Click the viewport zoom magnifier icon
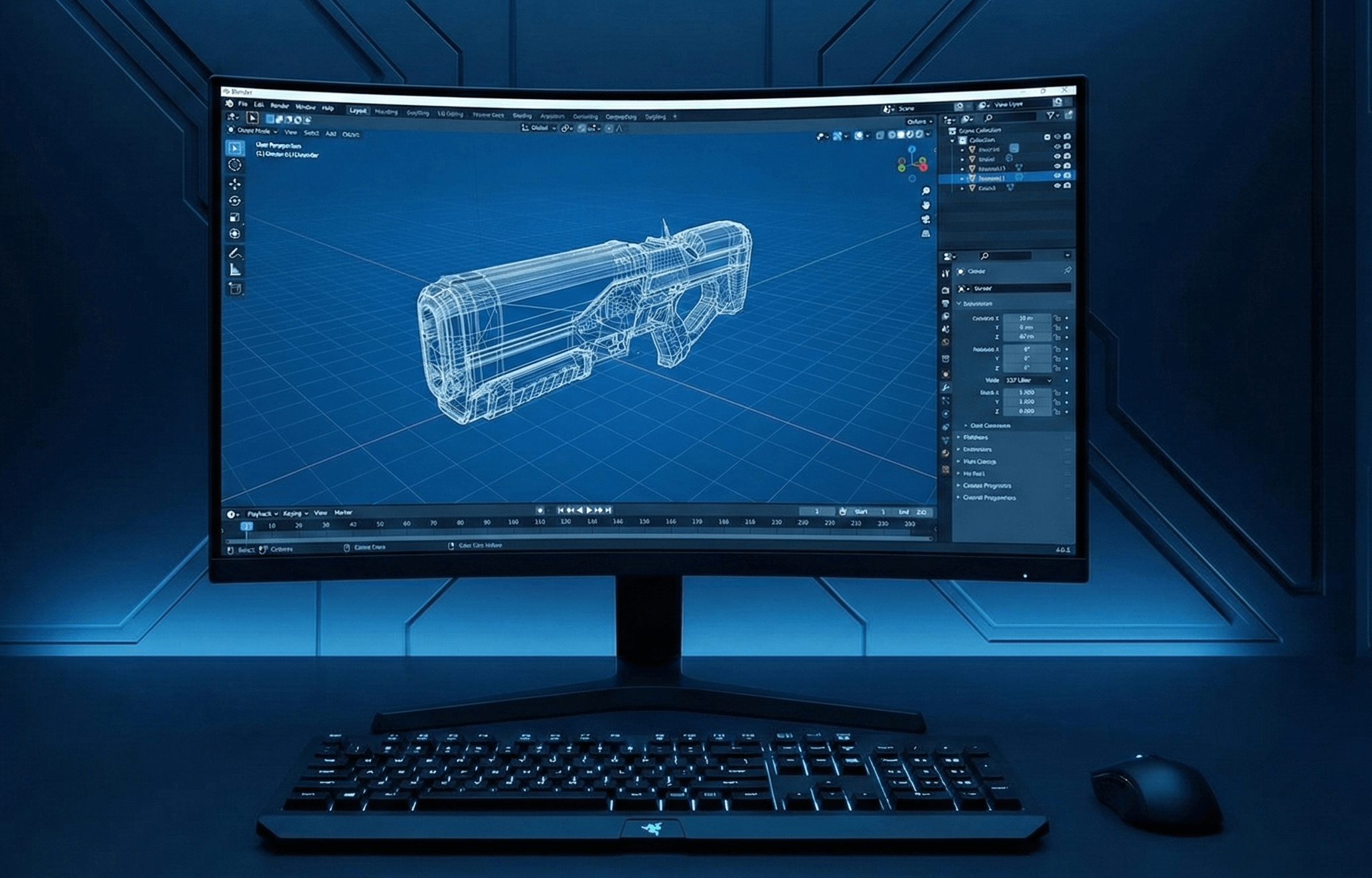Viewport: 1372px width, 878px height. 926,191
